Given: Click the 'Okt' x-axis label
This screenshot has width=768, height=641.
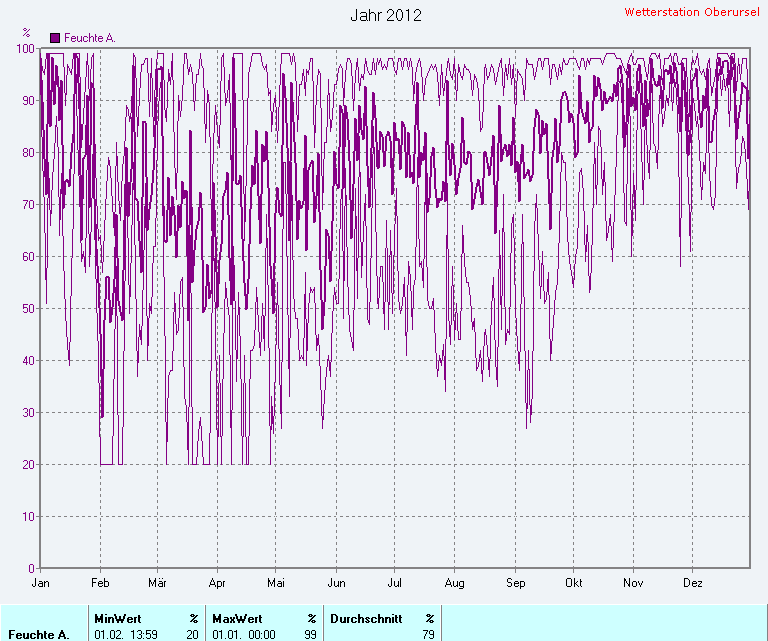Looking at the screenshot, I should pos(574,583).
